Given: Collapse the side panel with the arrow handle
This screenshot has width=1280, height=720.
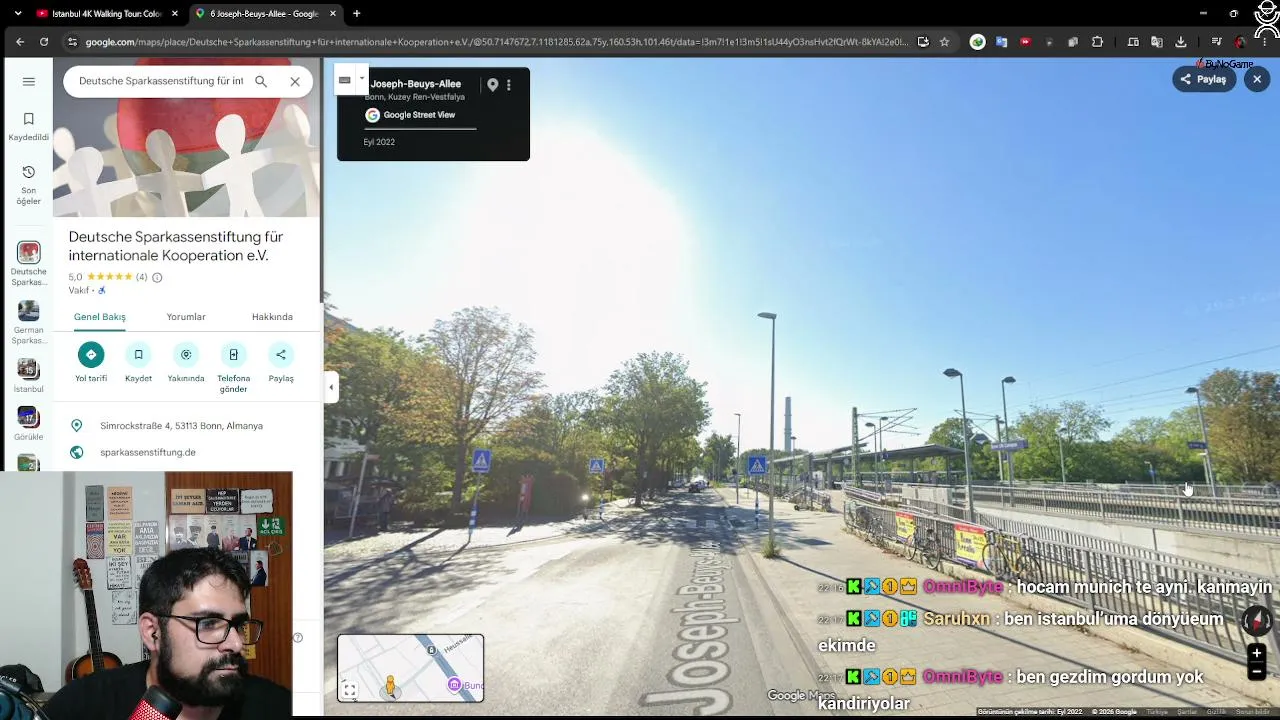Looking at the screenshot, I should click(331, 387).
